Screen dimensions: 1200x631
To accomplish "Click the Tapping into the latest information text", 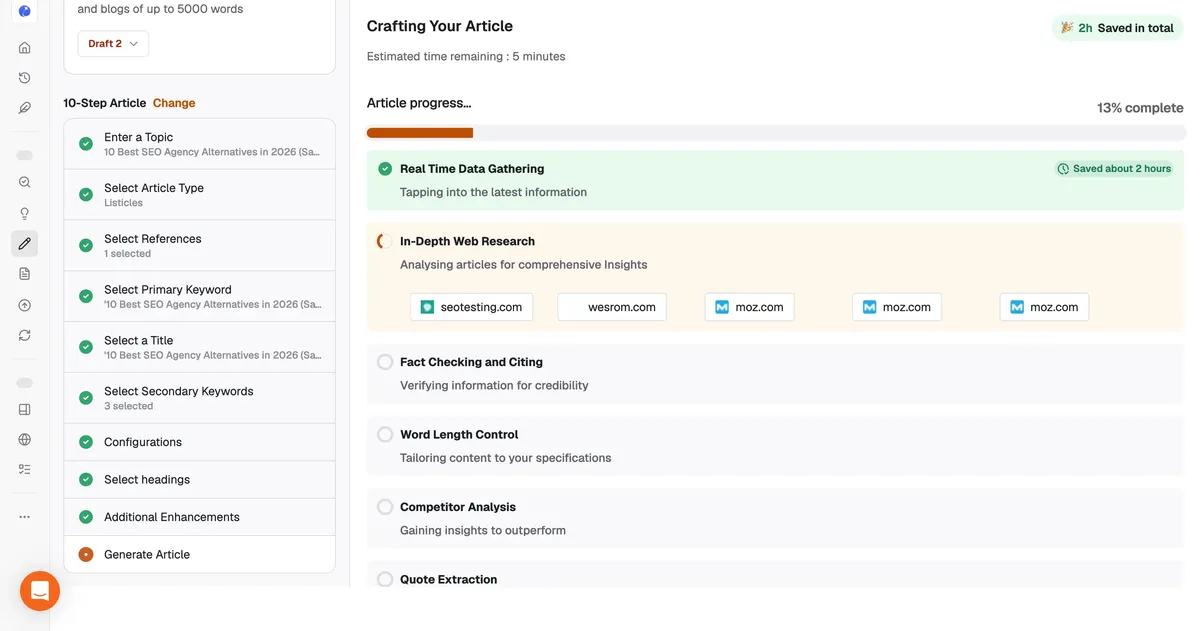I will coord(493,192).
